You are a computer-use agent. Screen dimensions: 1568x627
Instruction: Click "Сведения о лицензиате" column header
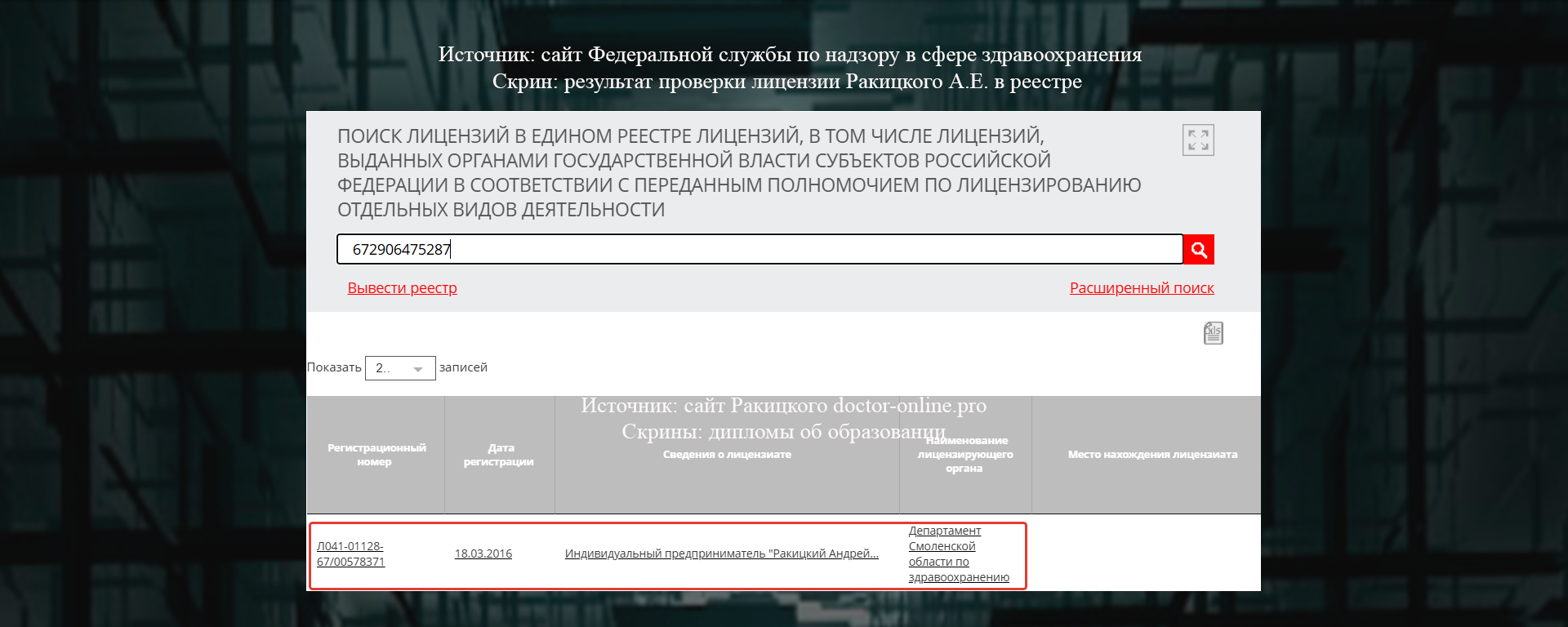727,455
